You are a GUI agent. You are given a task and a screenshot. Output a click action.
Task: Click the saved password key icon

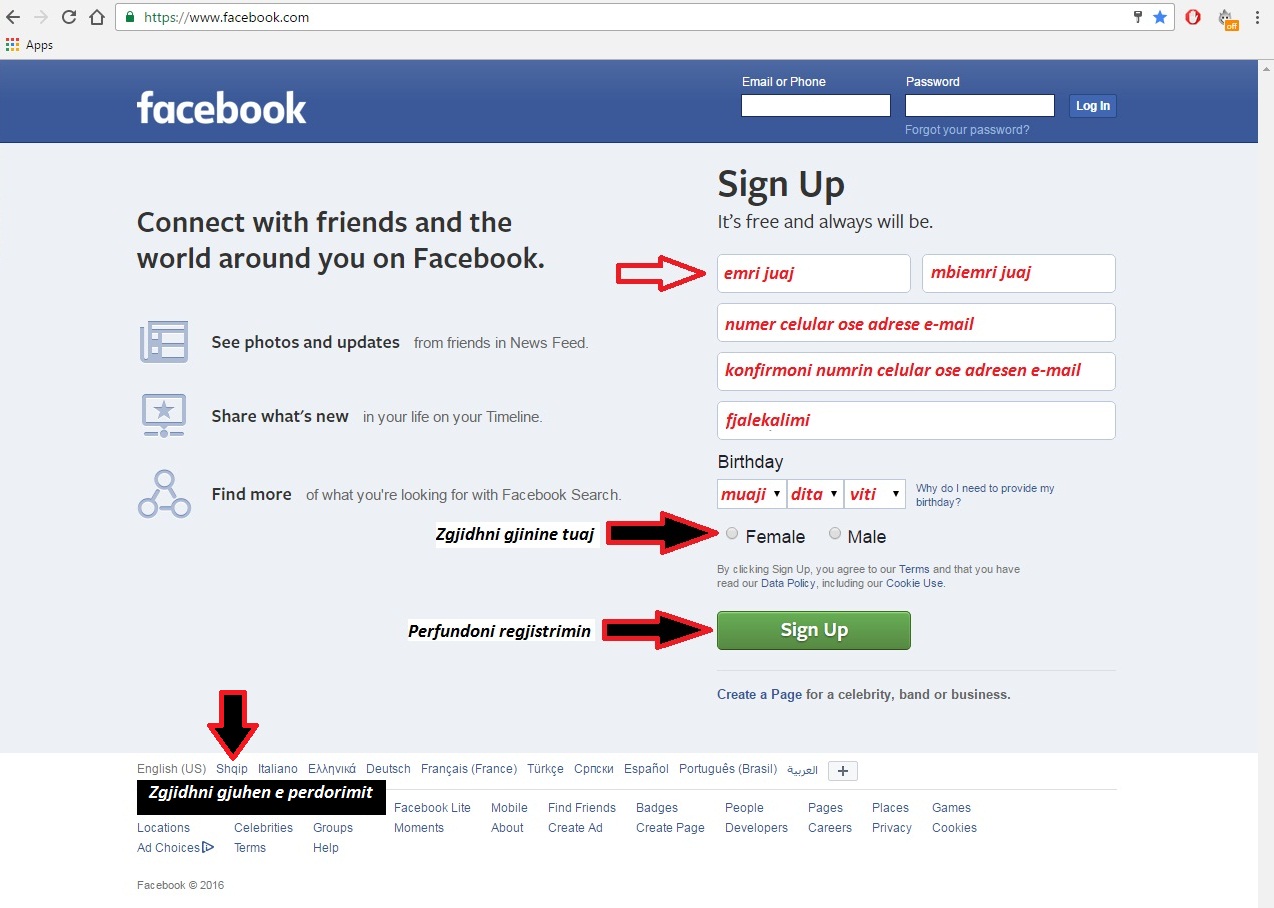coord(1138,17)
